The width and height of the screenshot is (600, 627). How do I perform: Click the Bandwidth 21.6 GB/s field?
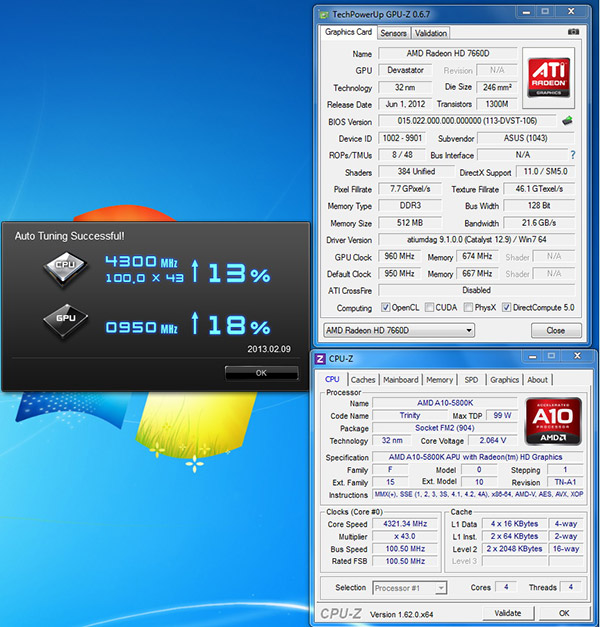(x=539, y=222)
